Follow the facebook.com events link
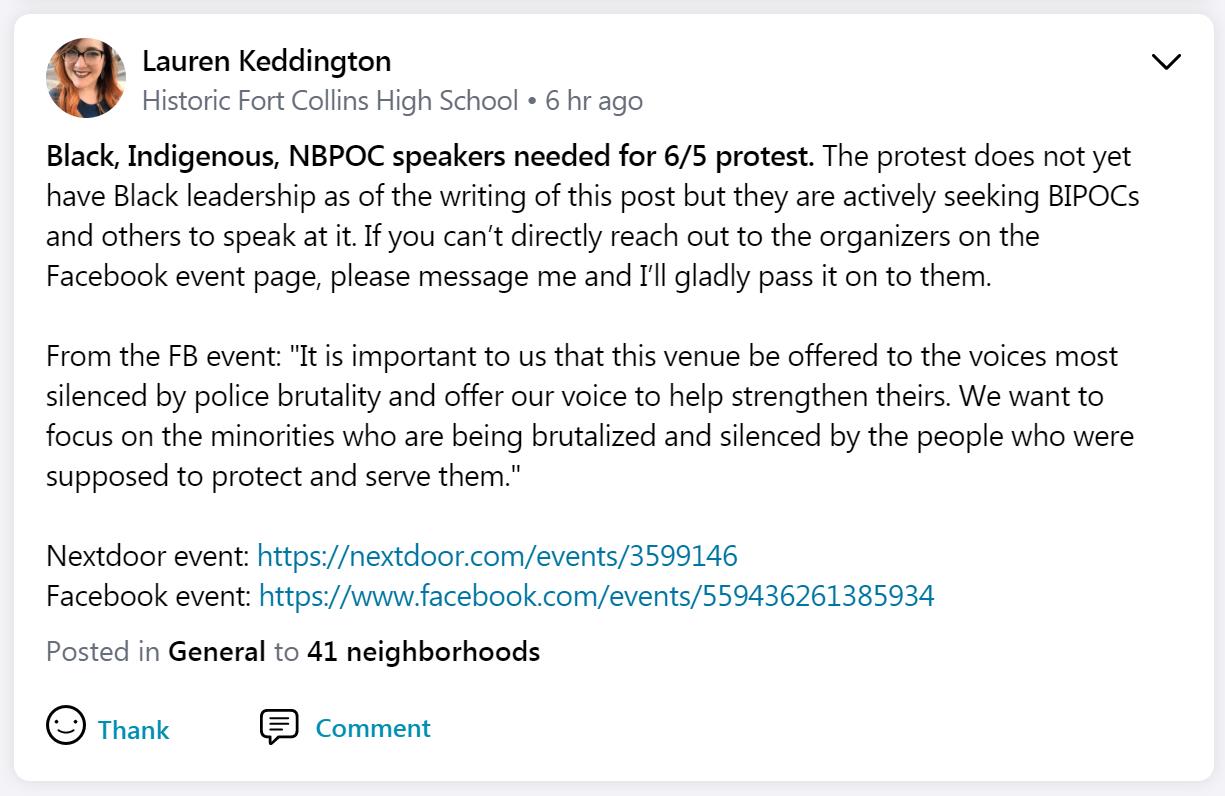This screenshot has height=796, width=1225. (596, 596)
